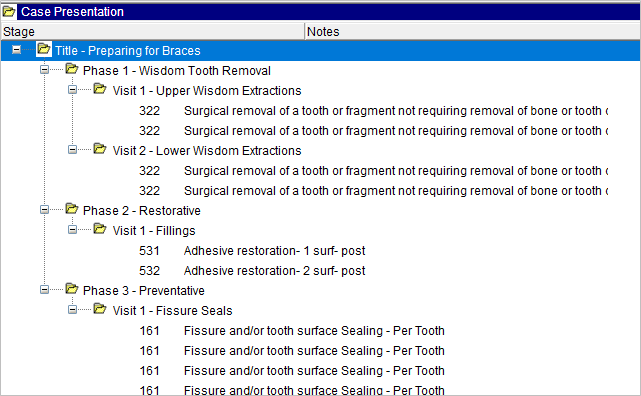Collapse Phase 1 - Wisdom Tooth Removal branch
This screenshot has height=396, width=641.
click(x=44, y=69)
